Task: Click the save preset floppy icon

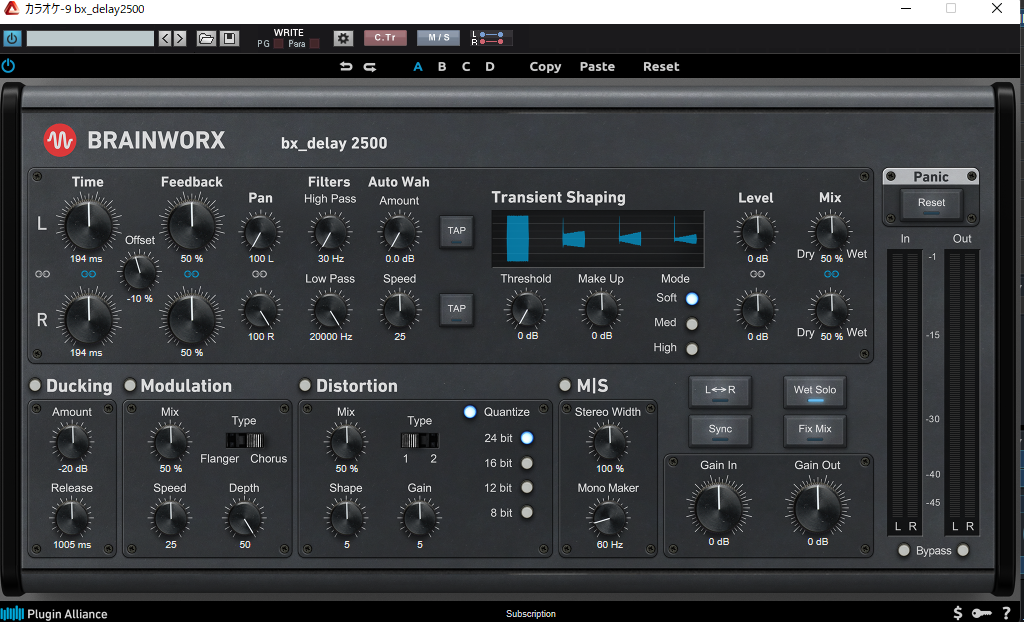Action: point(229,39)
